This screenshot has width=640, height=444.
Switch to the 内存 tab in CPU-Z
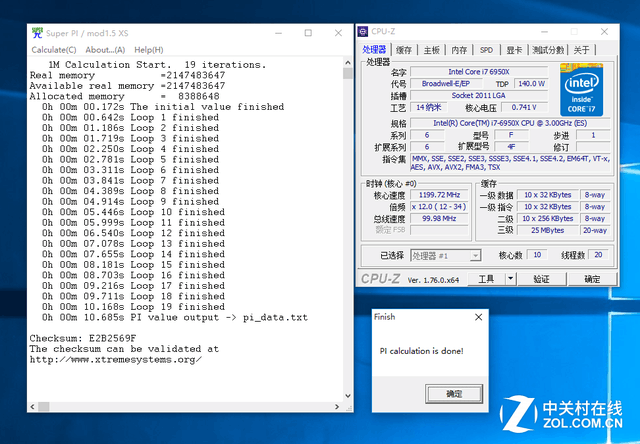(x=459, y=50)
